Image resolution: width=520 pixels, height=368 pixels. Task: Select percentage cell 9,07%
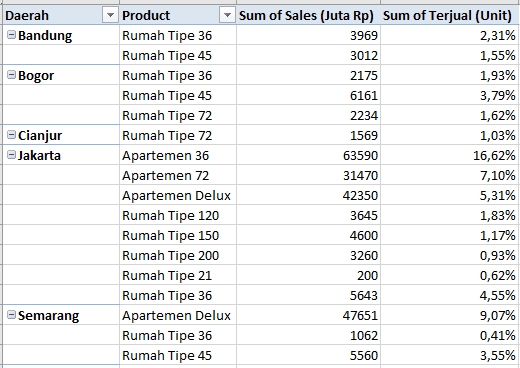[450, 315]
